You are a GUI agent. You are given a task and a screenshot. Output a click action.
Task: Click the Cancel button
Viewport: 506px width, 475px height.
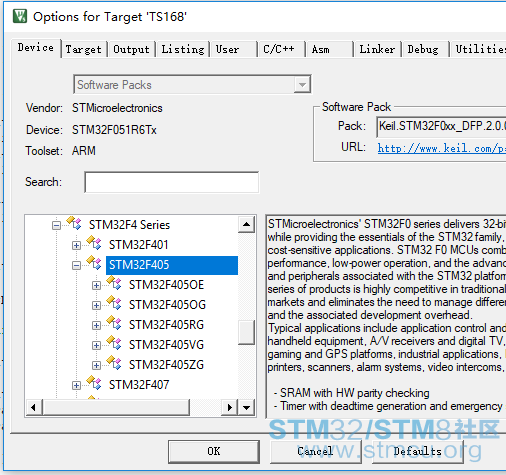315,451
